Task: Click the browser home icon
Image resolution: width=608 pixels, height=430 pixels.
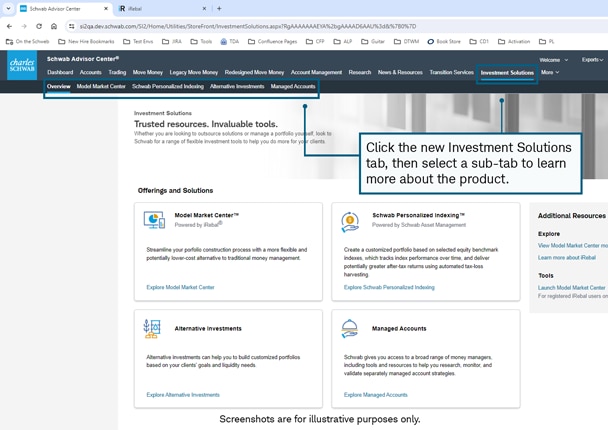Action: [x=54, y=26]
